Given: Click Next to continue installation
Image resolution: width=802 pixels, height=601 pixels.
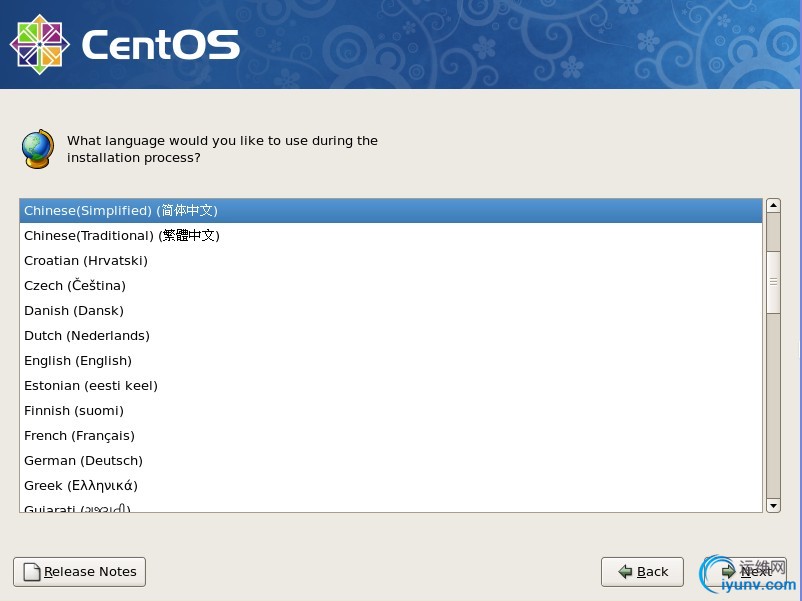Looking at the screenshot, I should [745, 572].
